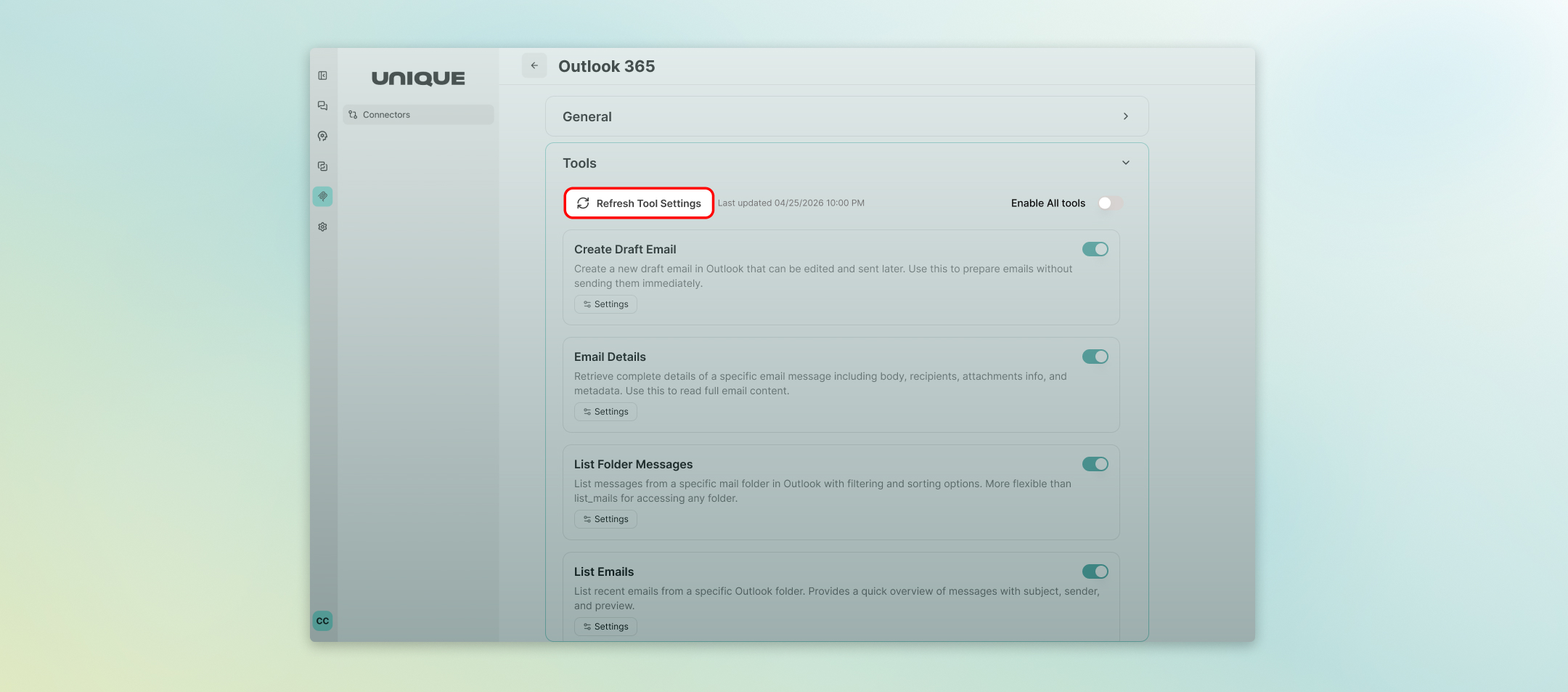Disable the List Folder Messages tool
1568x692 pixels.
tap(1095, 464)
